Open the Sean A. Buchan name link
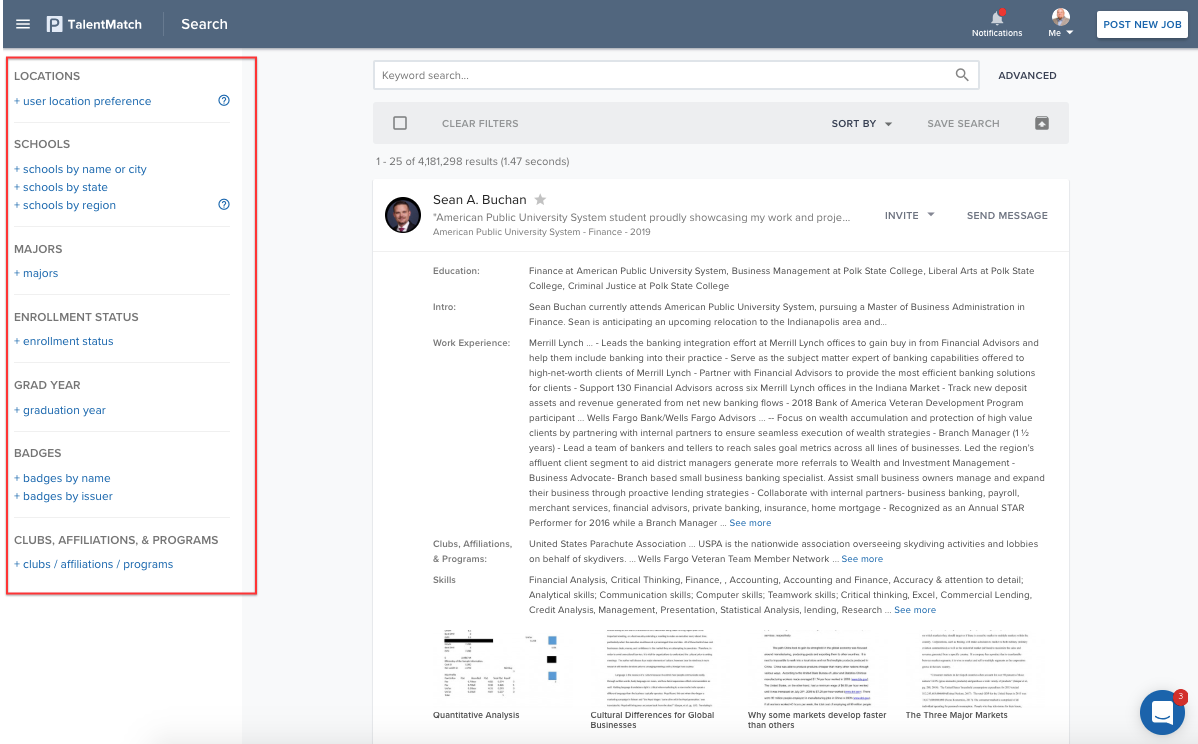 479,199
